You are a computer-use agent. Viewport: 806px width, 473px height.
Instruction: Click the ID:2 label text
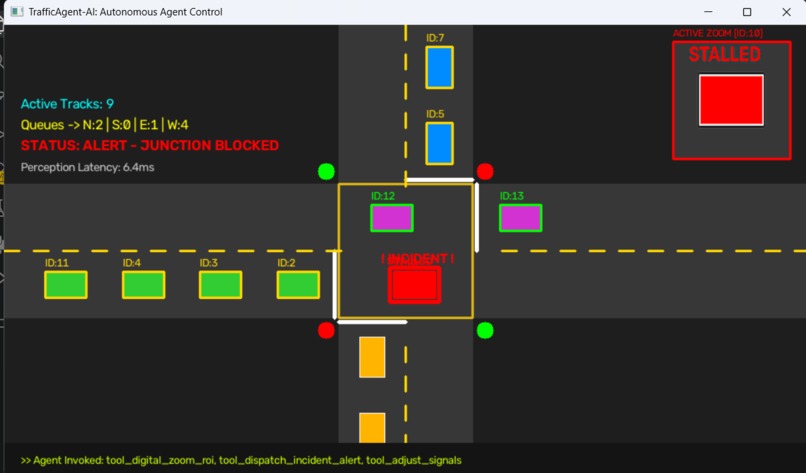tap(286, 263)
